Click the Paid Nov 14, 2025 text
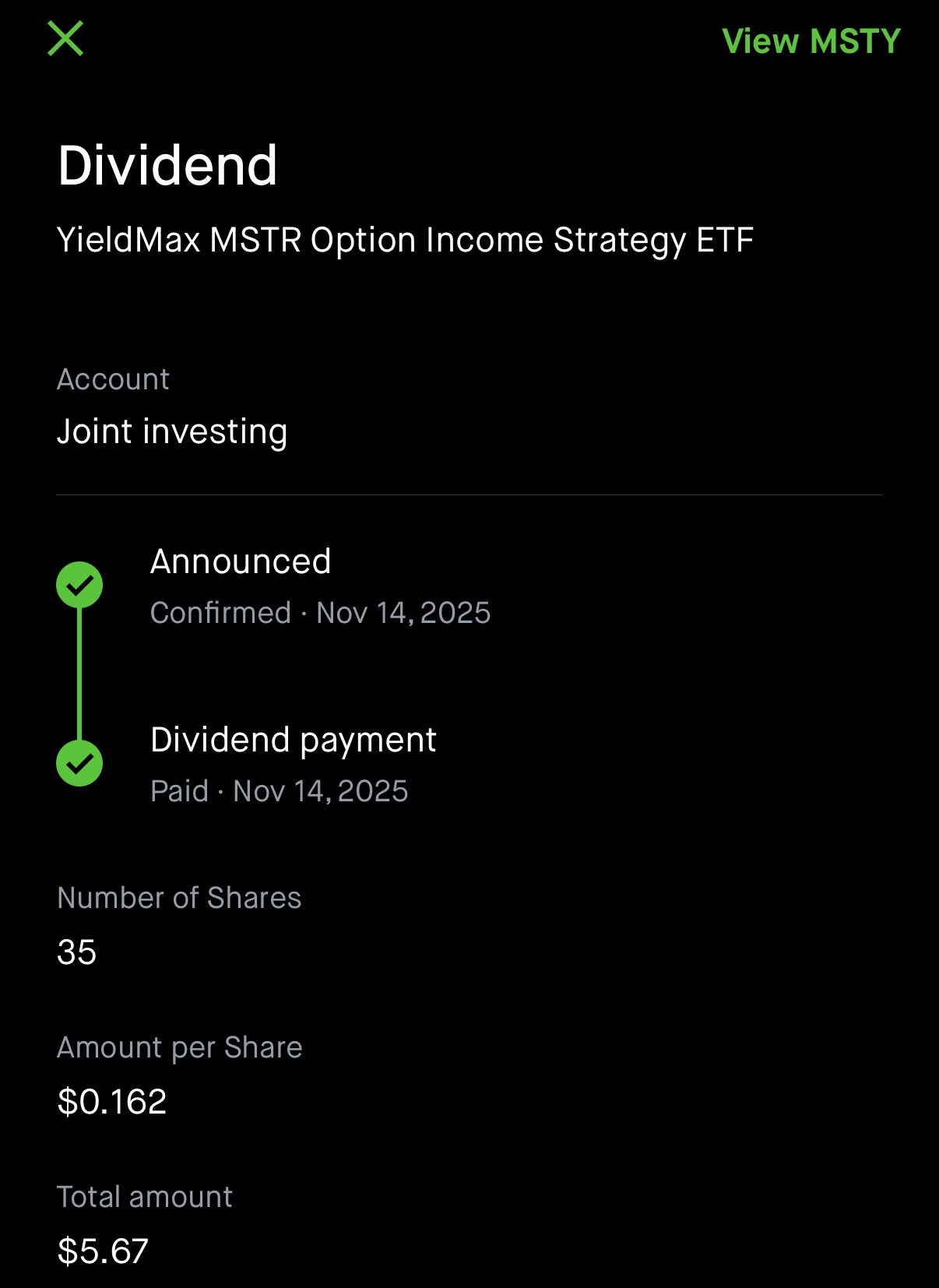Screen dimensions: 939x1288 point(279,791)
